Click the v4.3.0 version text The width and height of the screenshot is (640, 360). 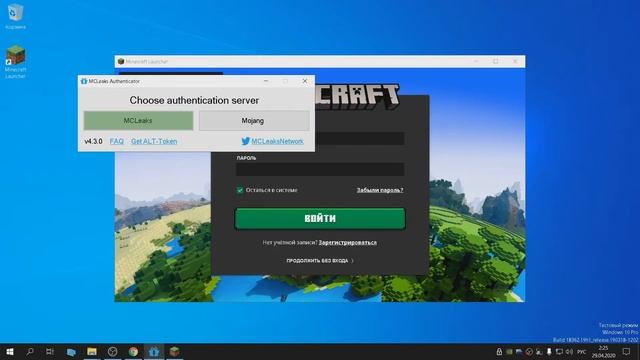(93, 141)
